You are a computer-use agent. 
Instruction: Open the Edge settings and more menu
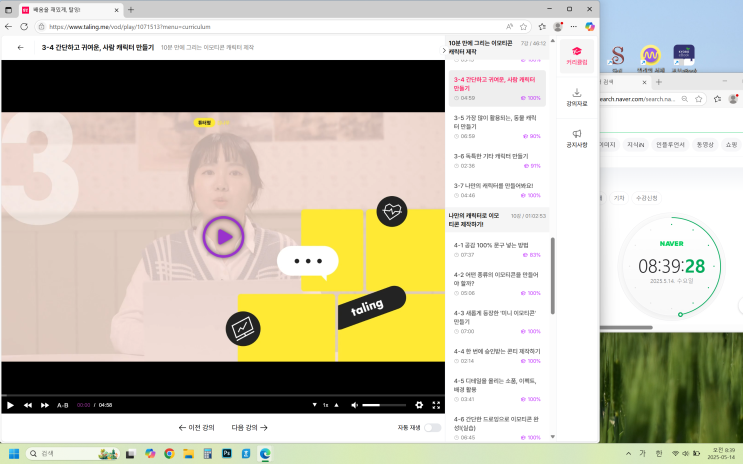click(574, 27)
